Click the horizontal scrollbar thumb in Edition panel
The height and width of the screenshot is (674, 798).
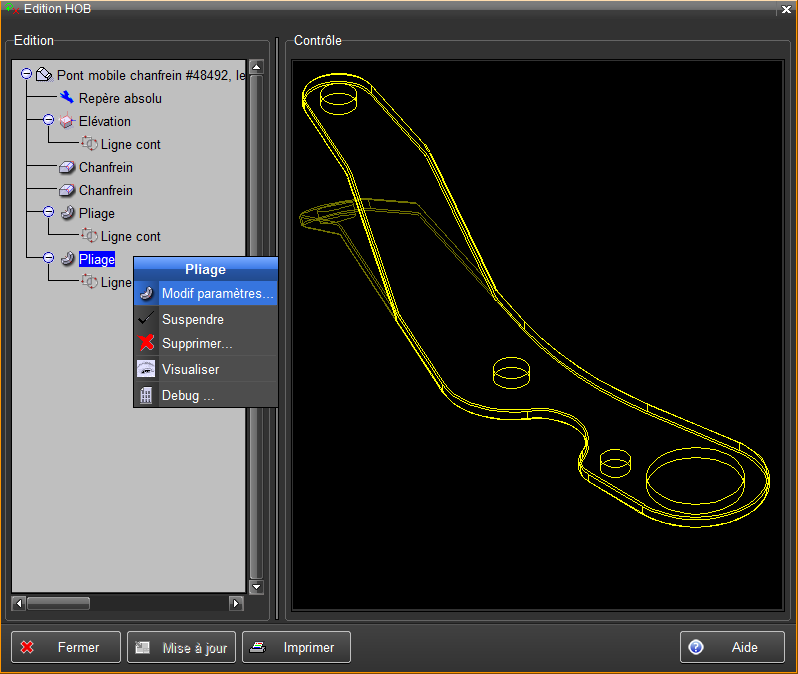point(58,604)
